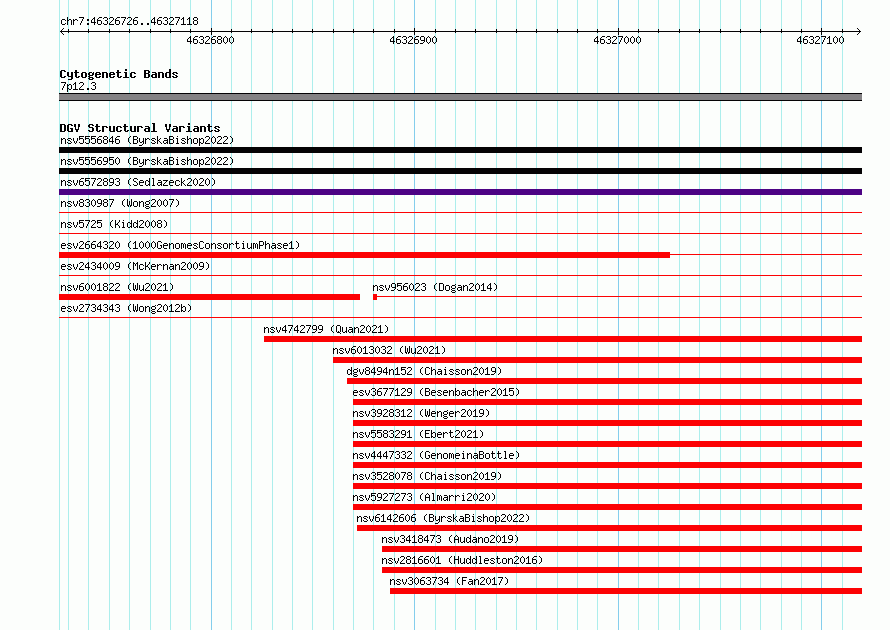
Task: Open variant nsv2816601 (Huddleston2016) label
Action: coord(462,560)
